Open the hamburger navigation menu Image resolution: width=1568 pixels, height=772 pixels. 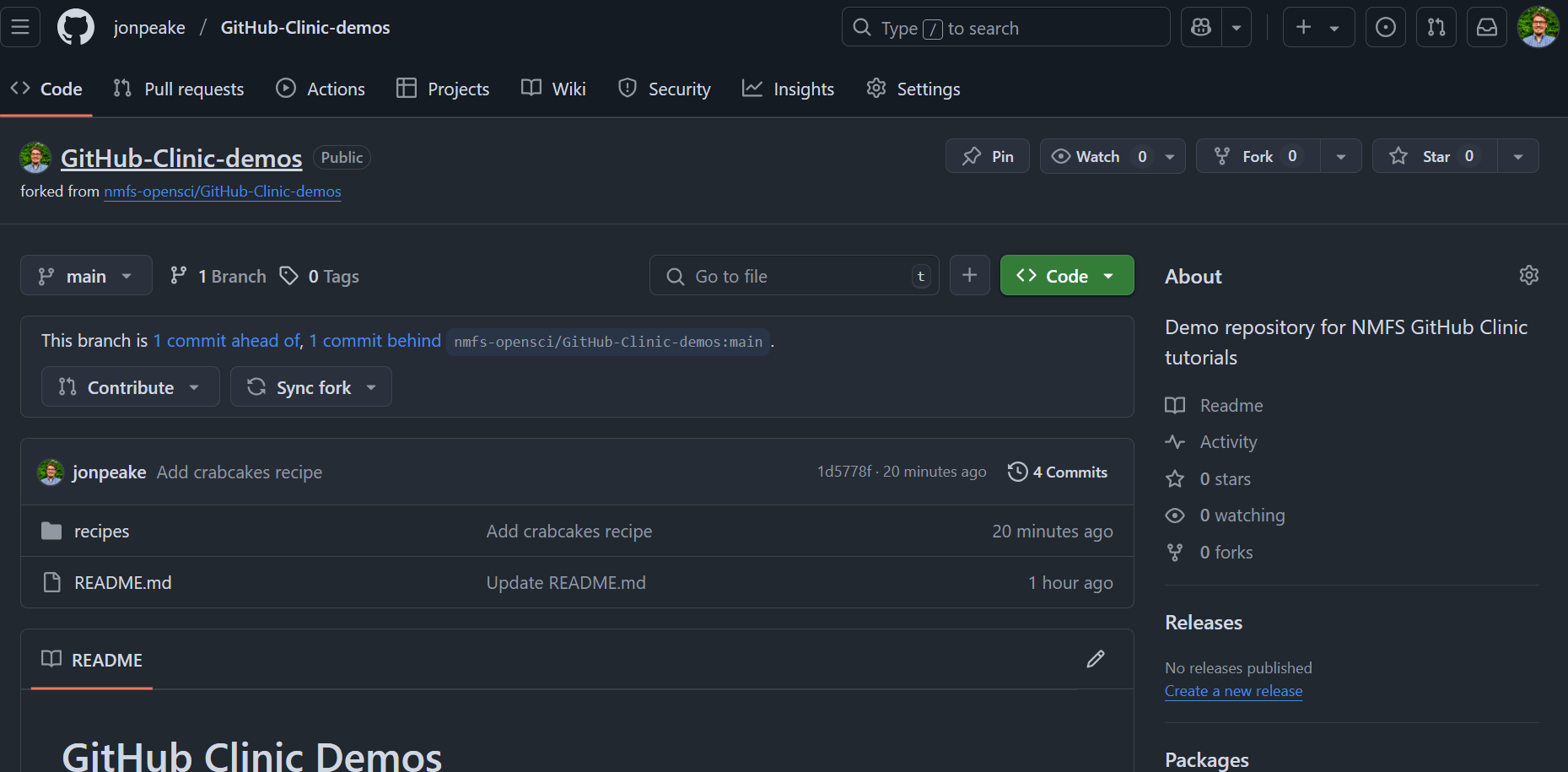tap(20, 27)
